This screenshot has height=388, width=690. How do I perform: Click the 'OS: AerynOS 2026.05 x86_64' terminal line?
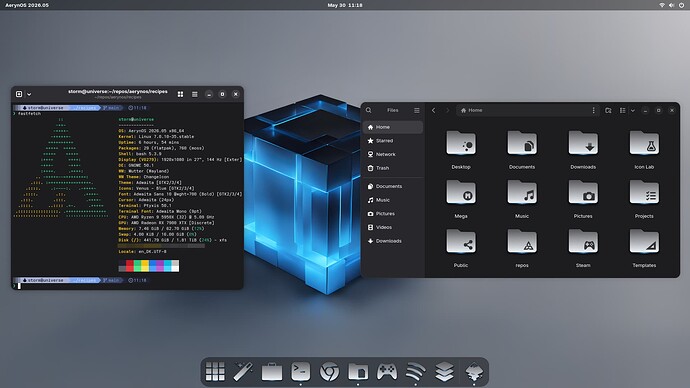point(151,131)
